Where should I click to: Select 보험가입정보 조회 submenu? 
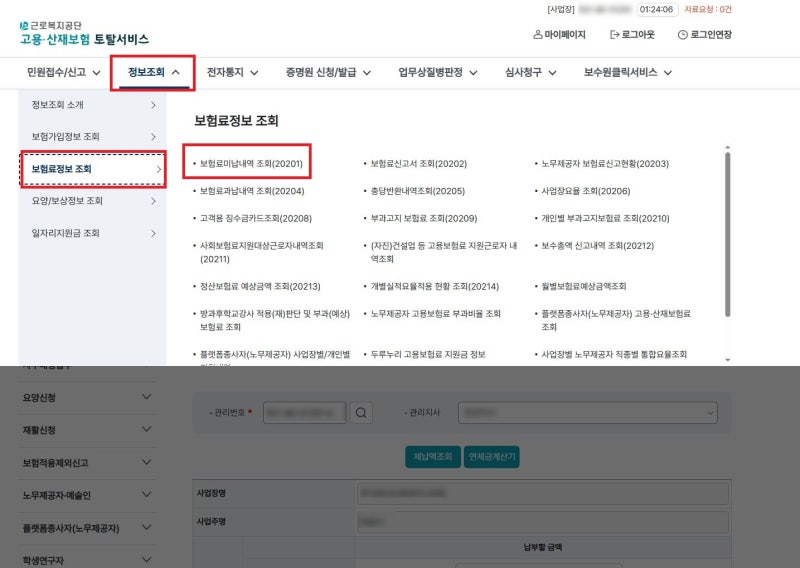[93, 137]
